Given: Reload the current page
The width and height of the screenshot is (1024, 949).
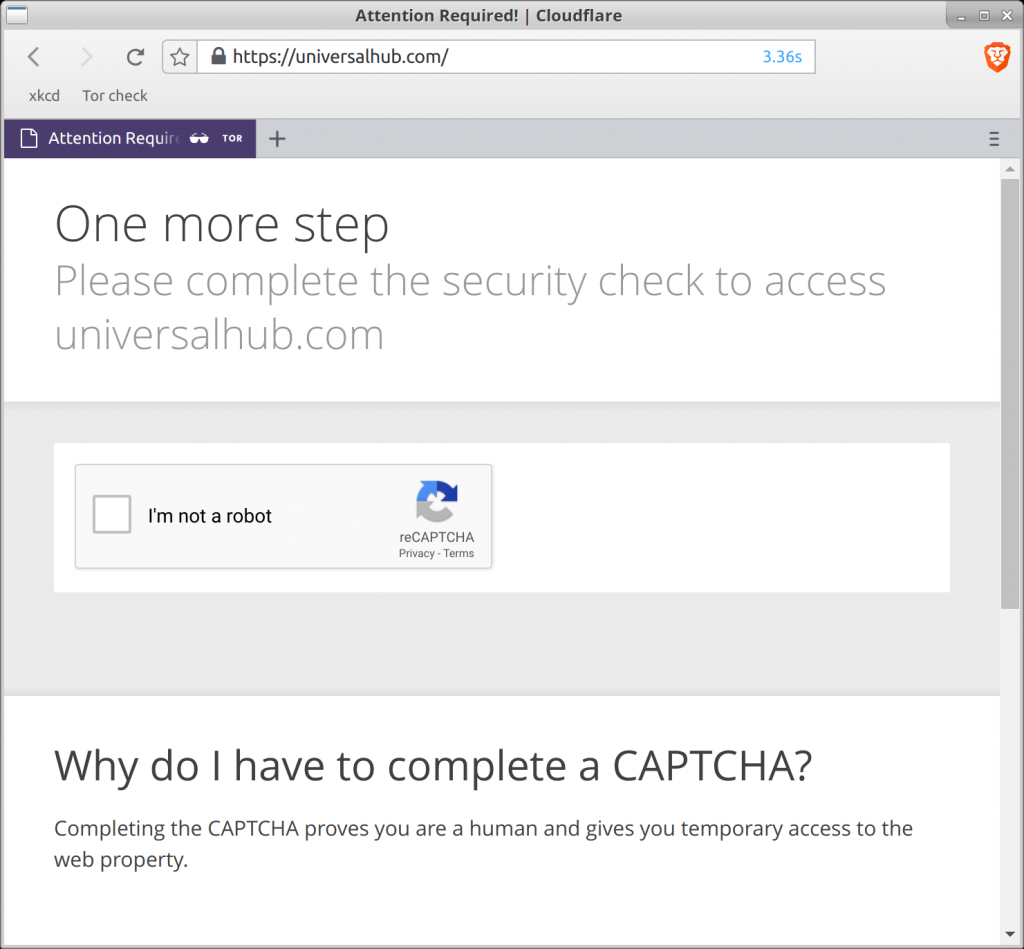Looking at the screenshot, I should point(135,57).
